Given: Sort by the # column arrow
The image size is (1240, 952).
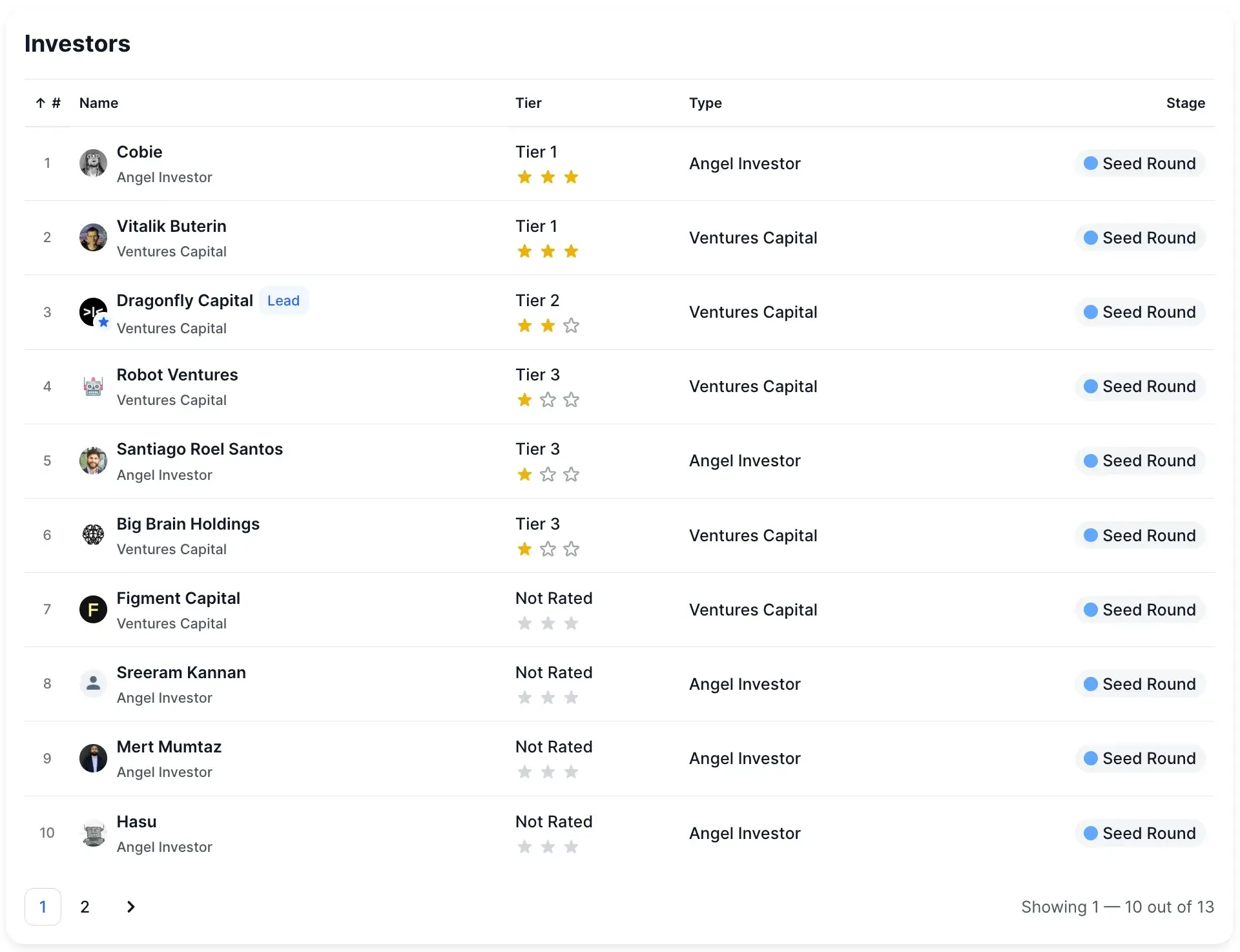Looking at the screenshot, I should [x=41, y=103].
